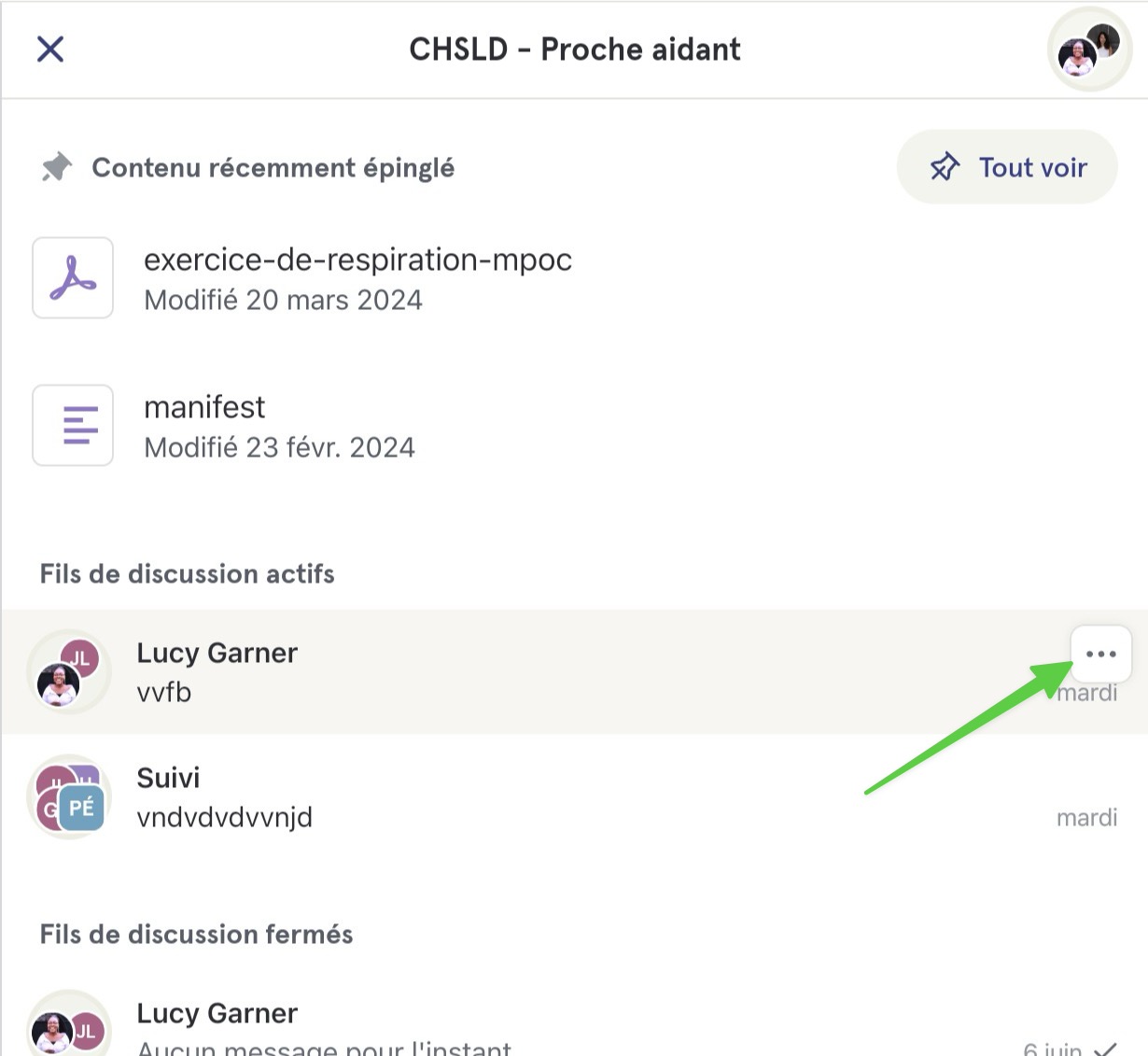Click the PDF icon for exercice-de-respiration-mpoc
The width and height of the screenshot is (1148, 1056).
pos(73,277)
